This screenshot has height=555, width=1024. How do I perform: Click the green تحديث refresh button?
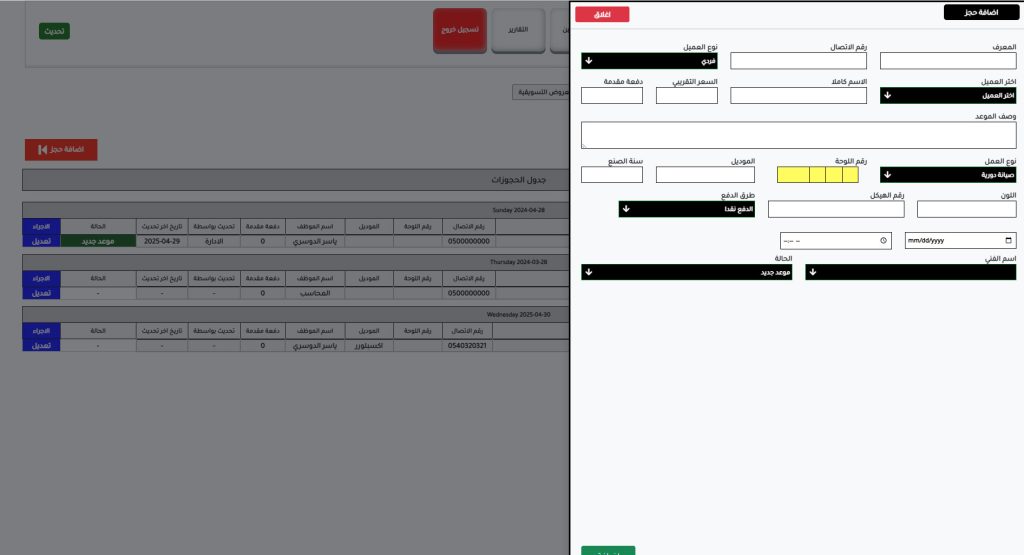(54, 31)
